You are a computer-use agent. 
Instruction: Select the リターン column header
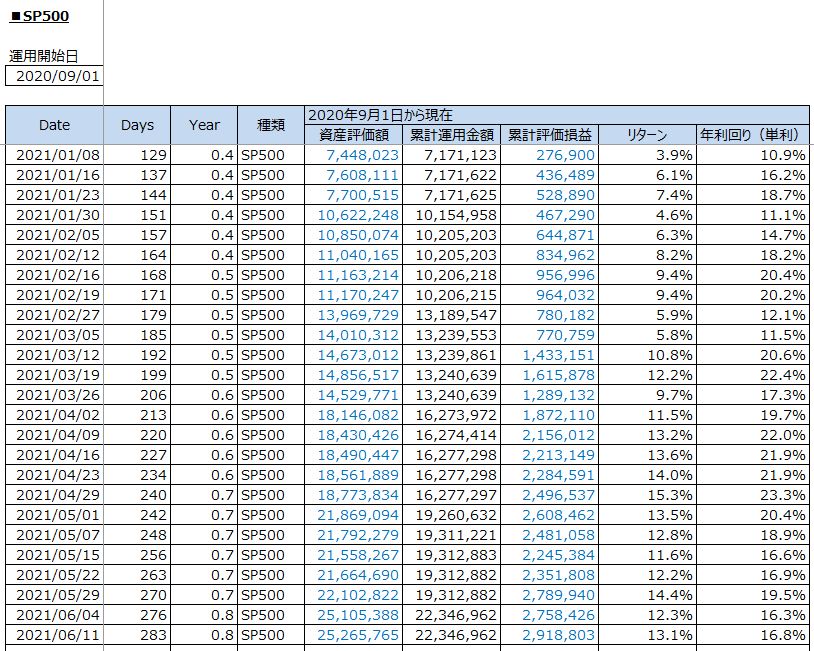pyautogui.click(x=647, y=135)
